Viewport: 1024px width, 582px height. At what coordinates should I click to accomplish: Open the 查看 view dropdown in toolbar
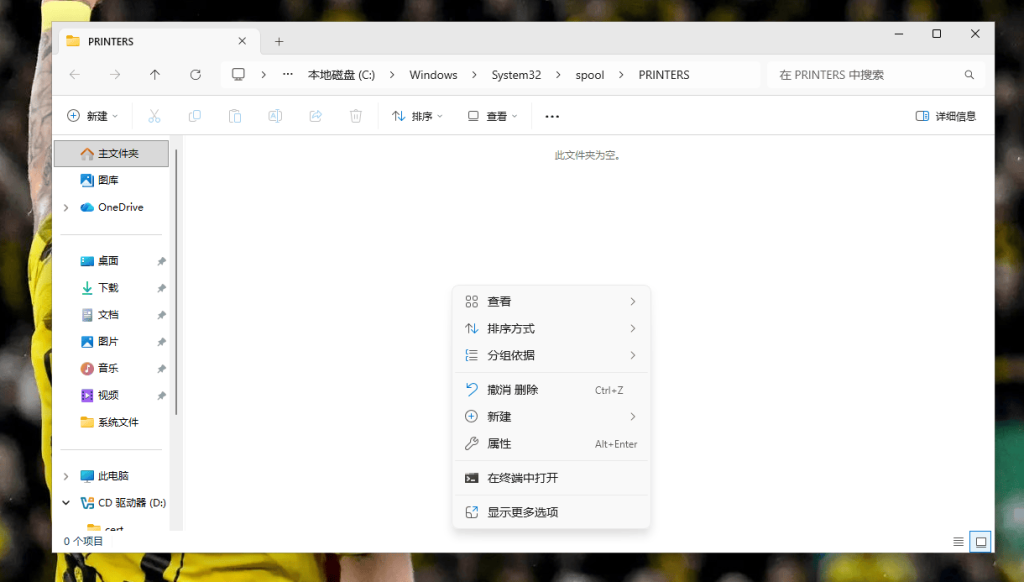(x=492, y=116)
